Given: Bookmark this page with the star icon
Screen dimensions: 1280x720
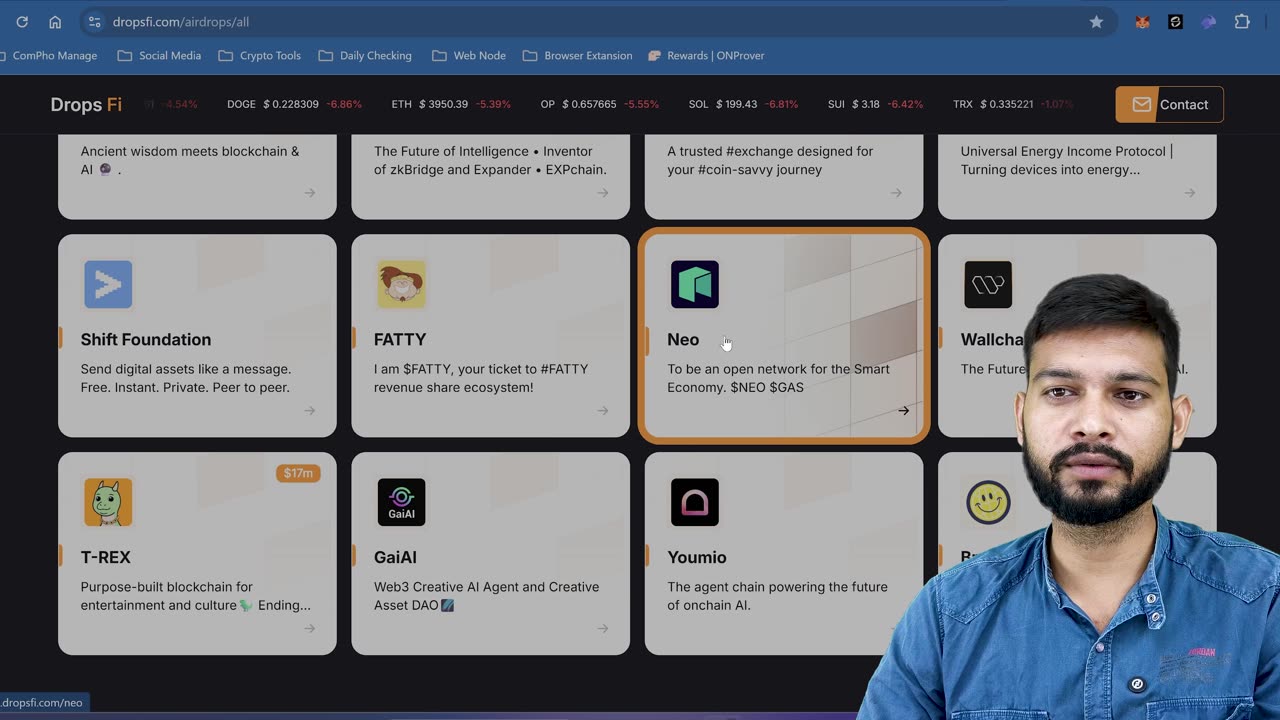Looking at the screenshot, I should [1096, 22].
